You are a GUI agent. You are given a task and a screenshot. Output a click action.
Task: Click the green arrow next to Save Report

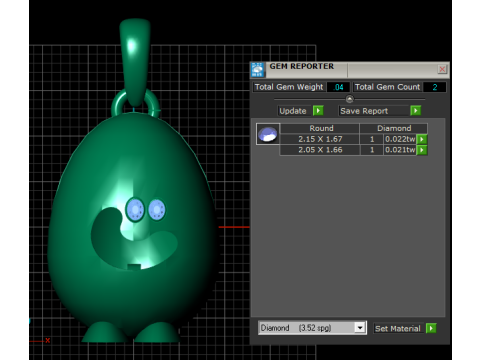[416, 111]
